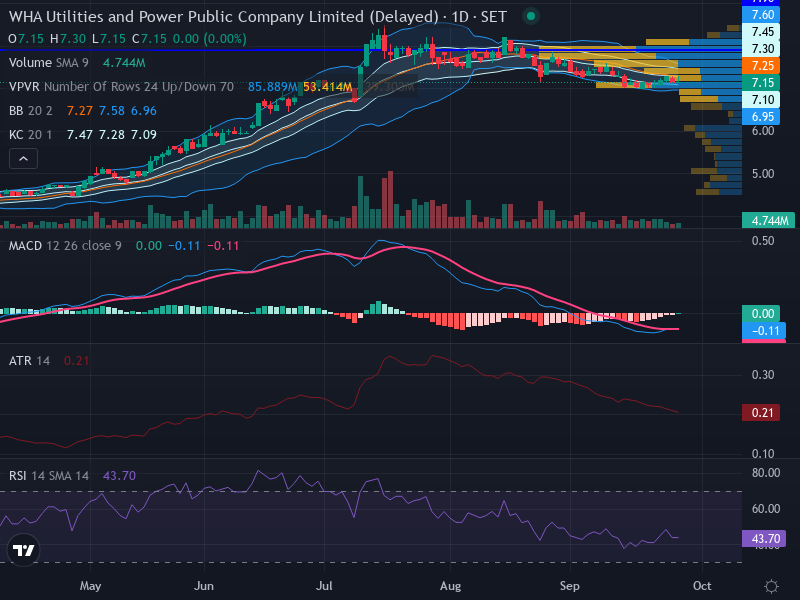
Task: Collapse the indicator legend with the chevron button
Action: pos(23,159)
